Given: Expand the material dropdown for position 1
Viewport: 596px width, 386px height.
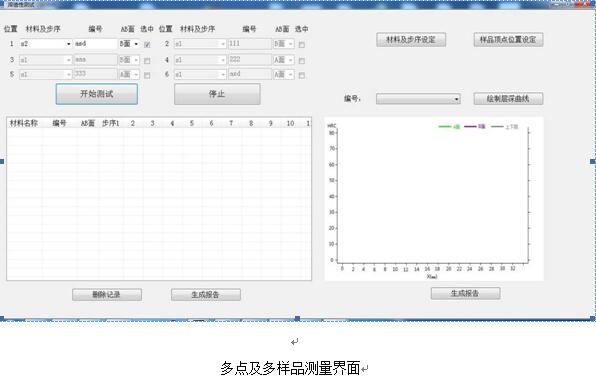Looking at the screenshot, I should tap(68, 44).
